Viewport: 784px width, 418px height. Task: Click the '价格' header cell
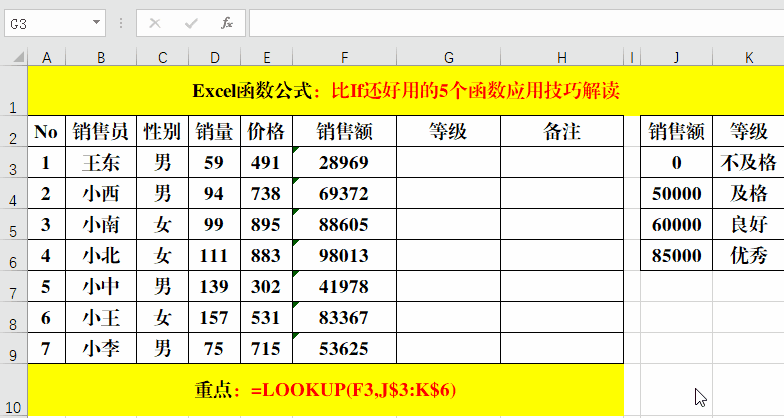(x=266, y=132)
